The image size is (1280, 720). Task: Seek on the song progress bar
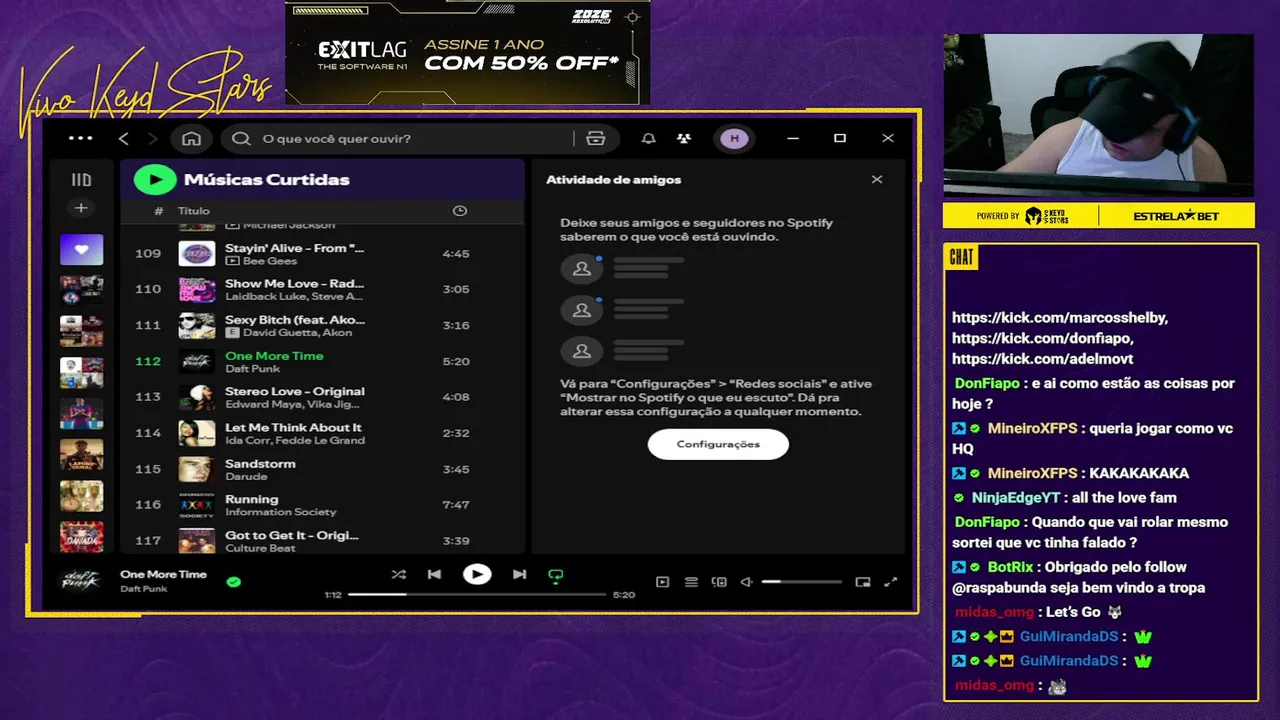click(477, 594)
